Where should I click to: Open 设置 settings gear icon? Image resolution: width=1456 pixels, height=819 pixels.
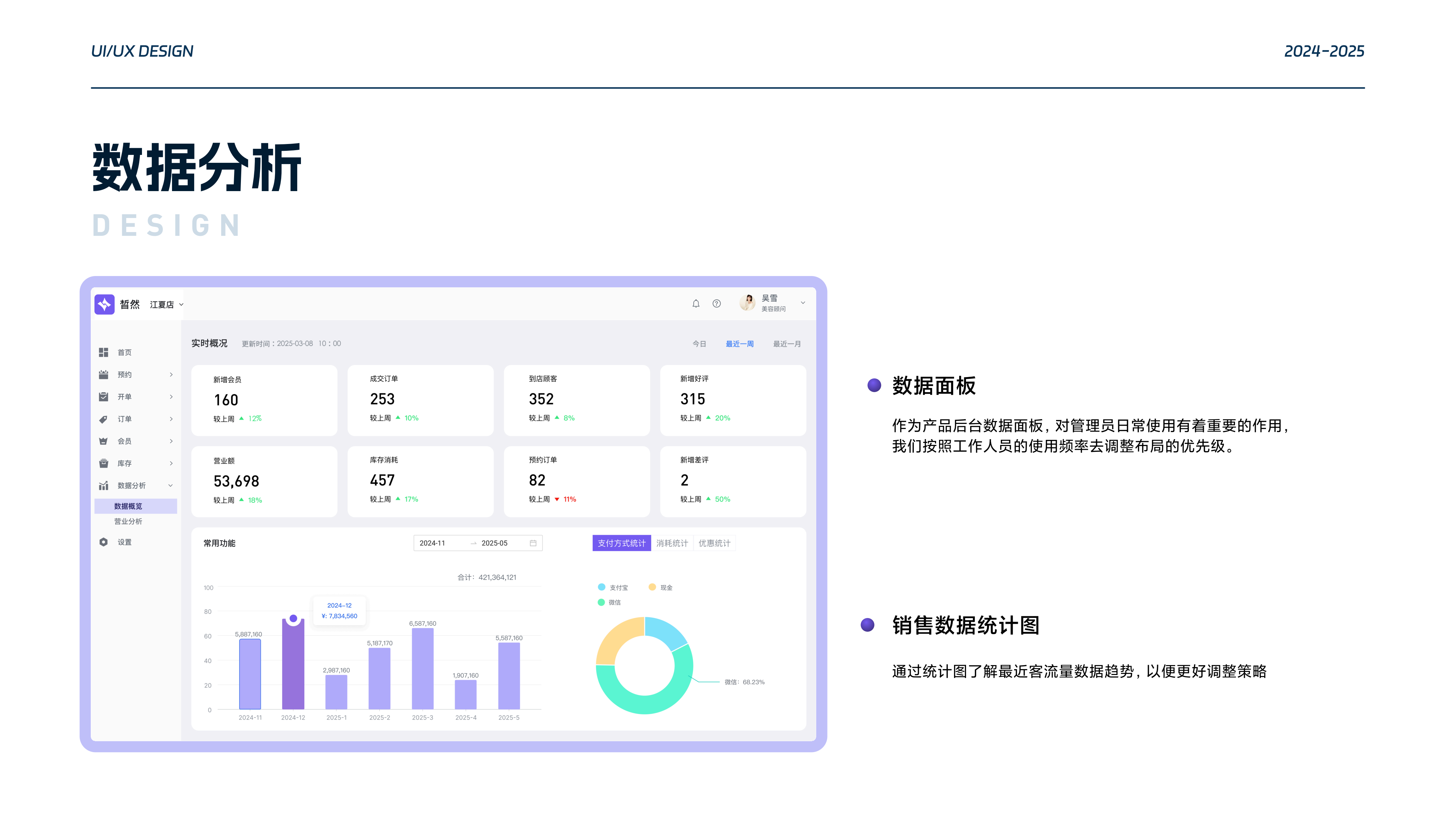pos(103,542)
